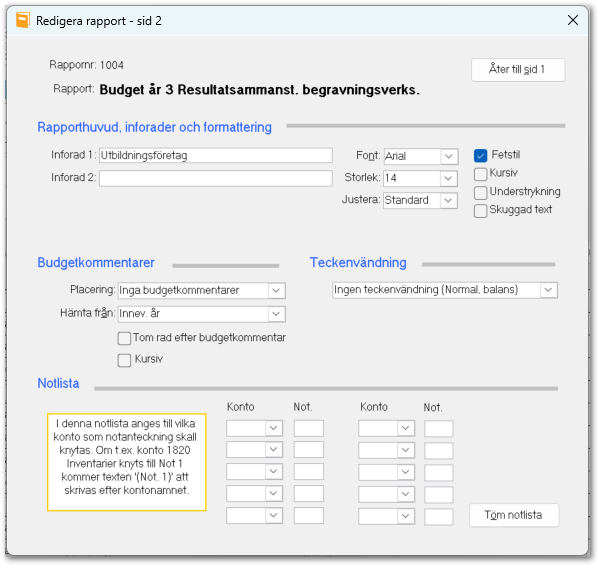The image size is (599, 566).
Task: Enable the Understrykning checkbox
Action: (x=480, y=192)
